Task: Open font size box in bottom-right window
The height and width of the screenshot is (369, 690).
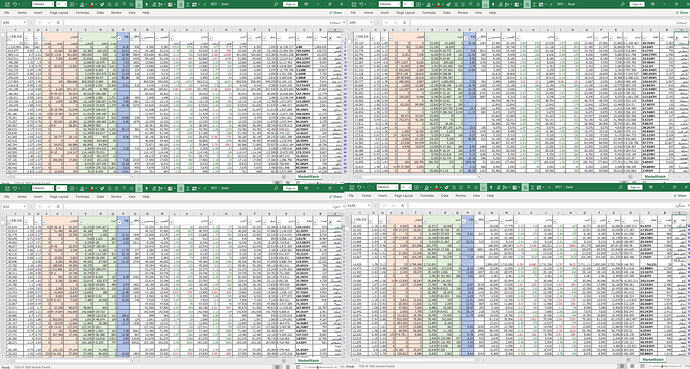Action: click(x=406, y=187)
